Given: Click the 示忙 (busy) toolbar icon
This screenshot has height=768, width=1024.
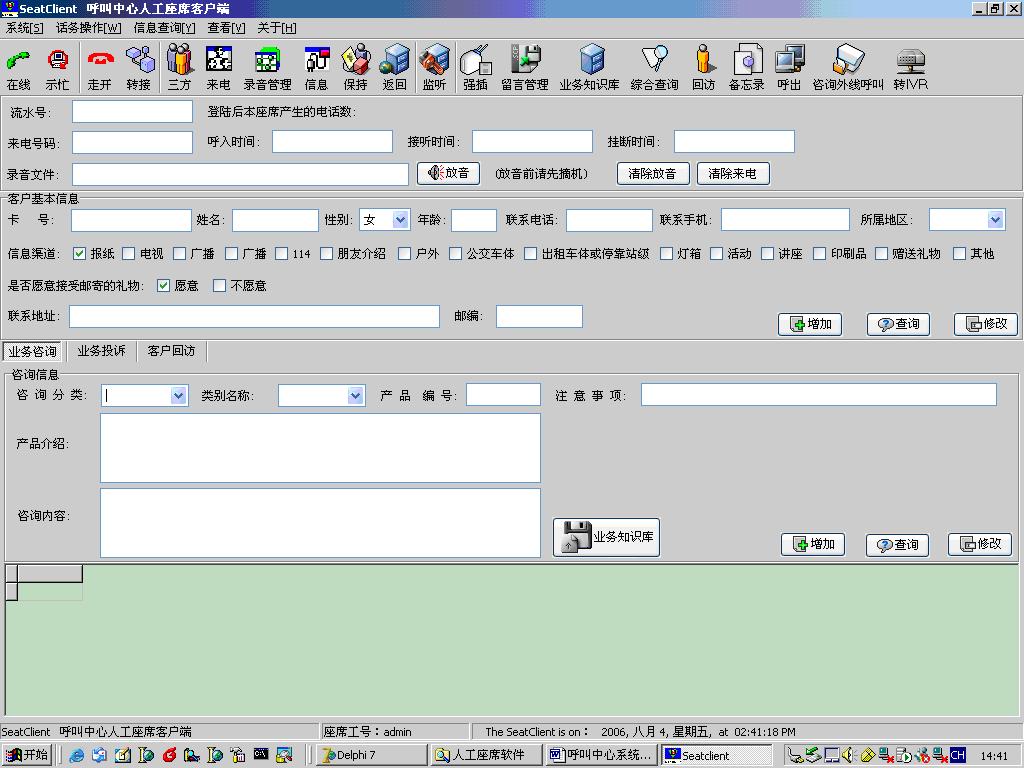Looking at the screenshot, I should (x=58, y=68).
